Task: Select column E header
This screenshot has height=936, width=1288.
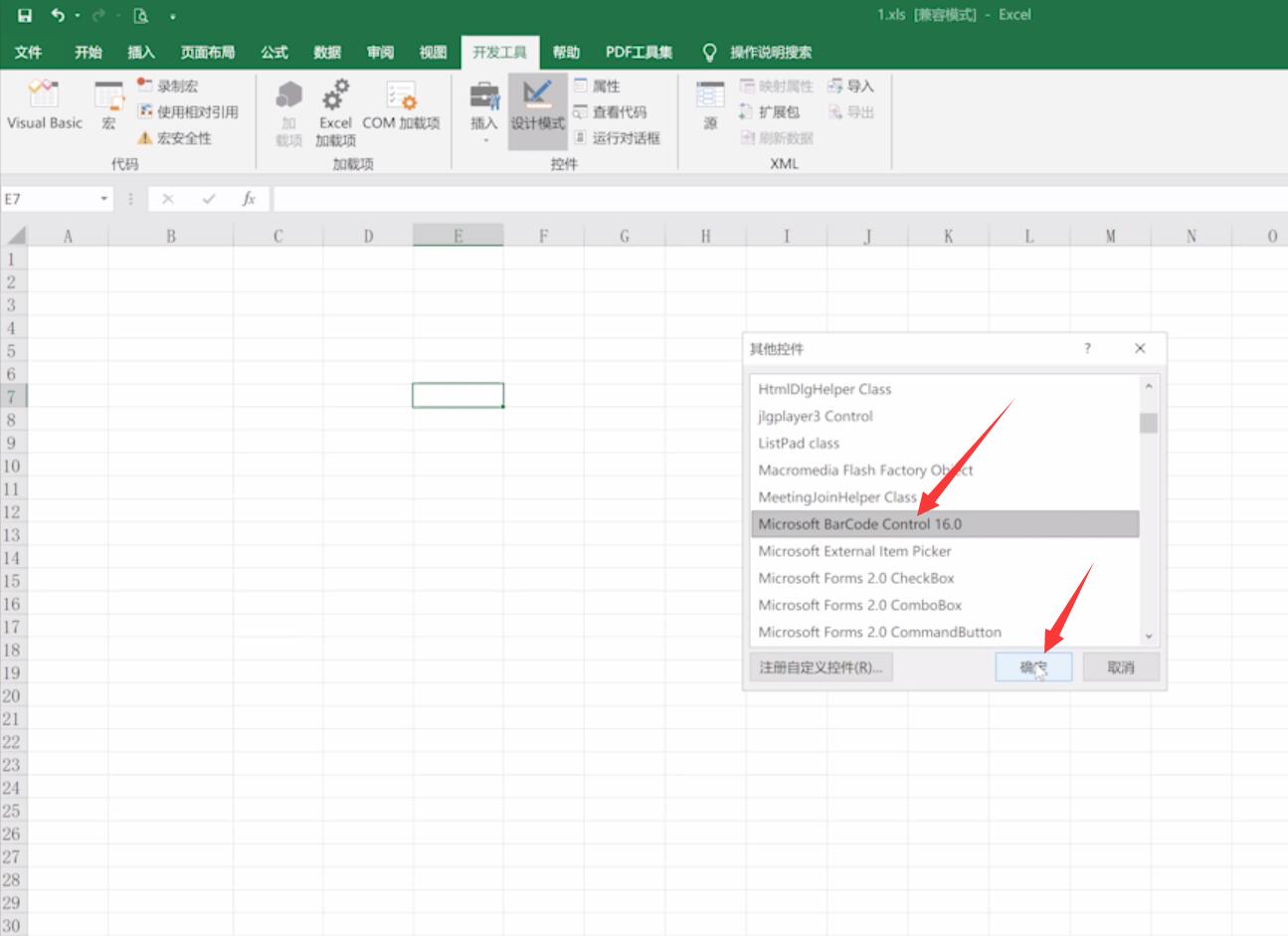Action: pos(459,236)
